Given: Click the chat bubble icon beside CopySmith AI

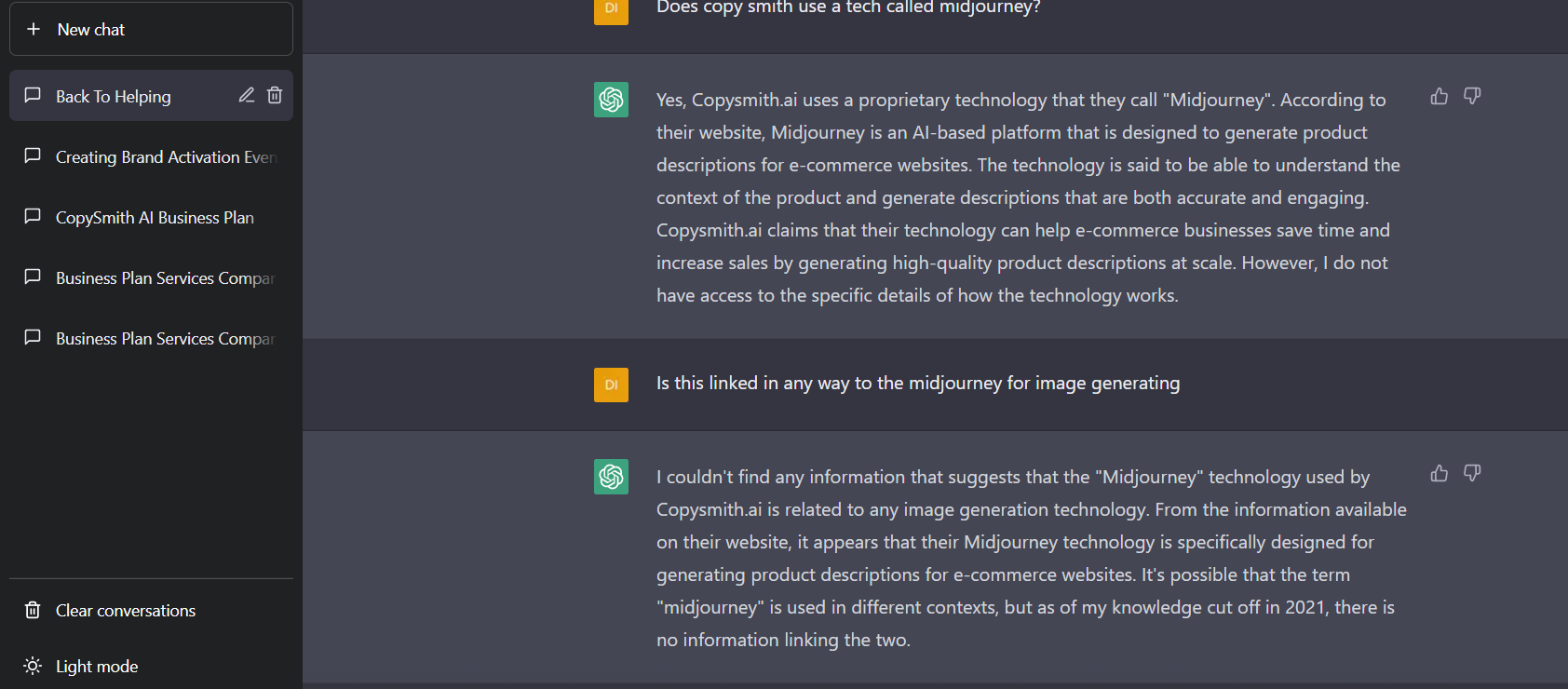Looking at the screenshot, I should click(33, 216).
